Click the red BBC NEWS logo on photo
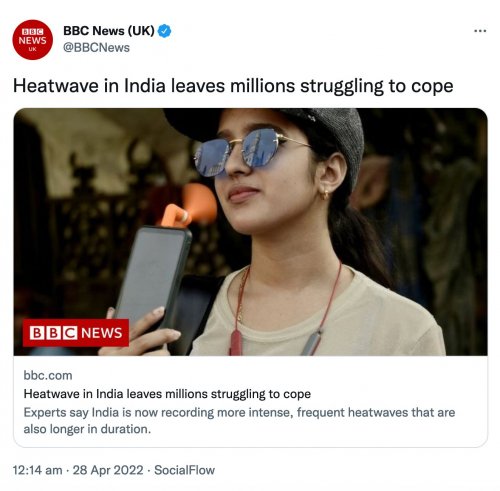500x491 pixels. 76,333
